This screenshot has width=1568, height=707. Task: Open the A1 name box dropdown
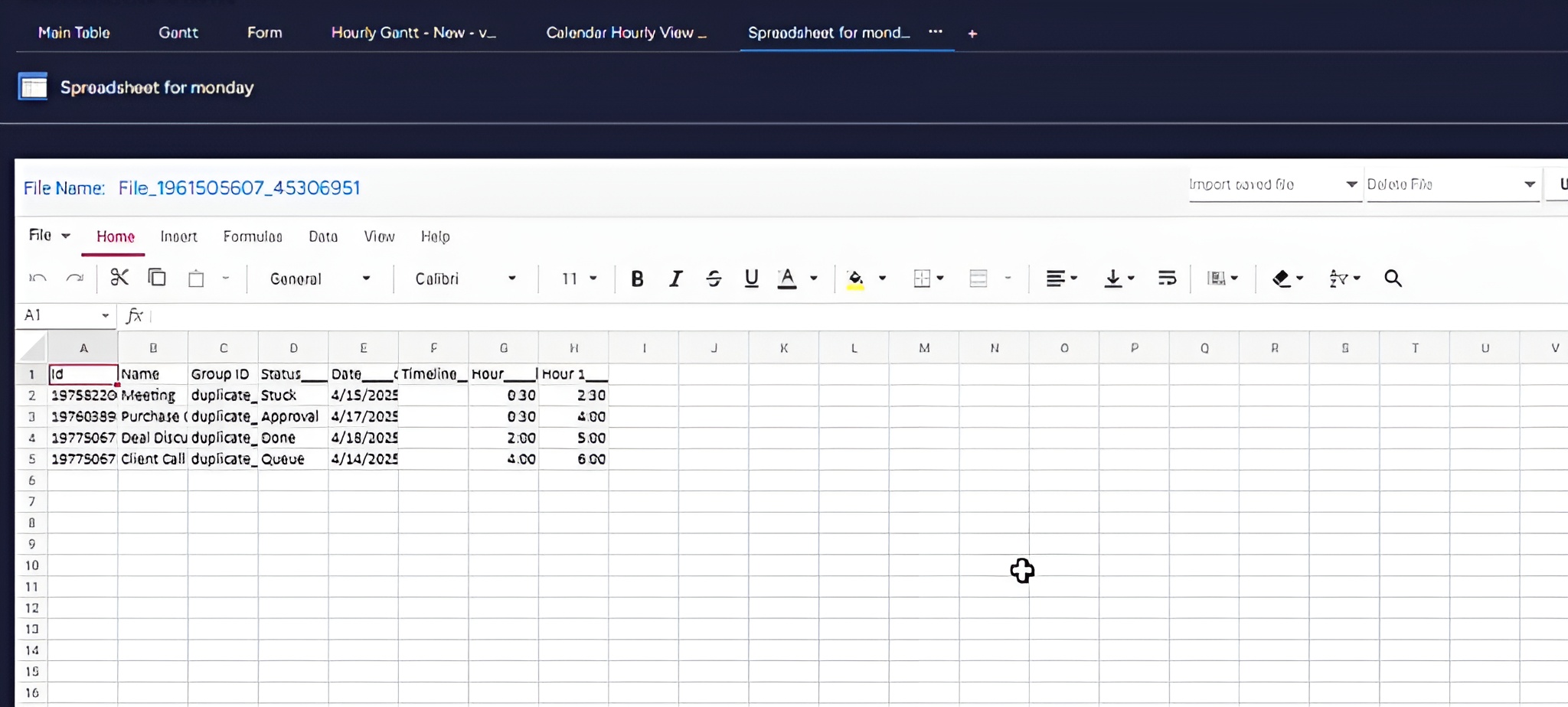105,315
